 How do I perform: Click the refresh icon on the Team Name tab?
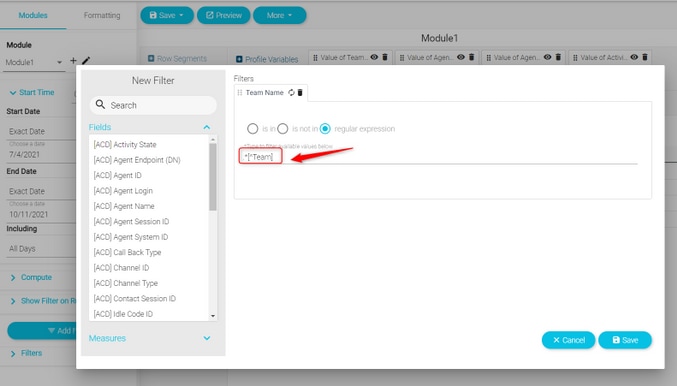pos(291,92)
